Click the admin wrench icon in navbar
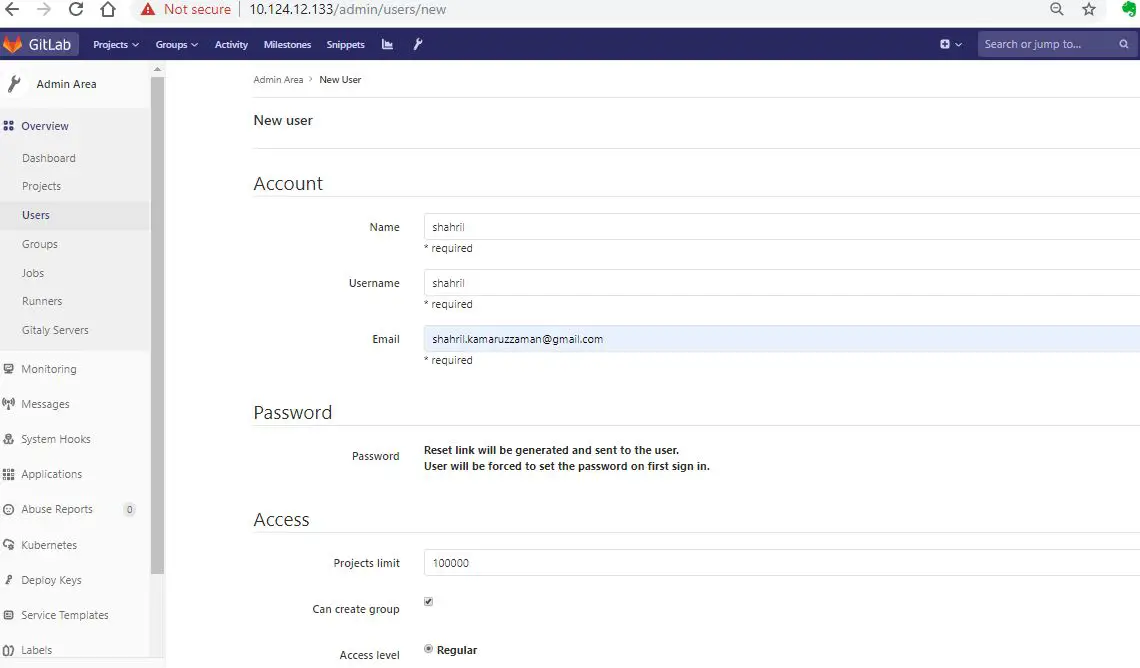 point(417,44)
